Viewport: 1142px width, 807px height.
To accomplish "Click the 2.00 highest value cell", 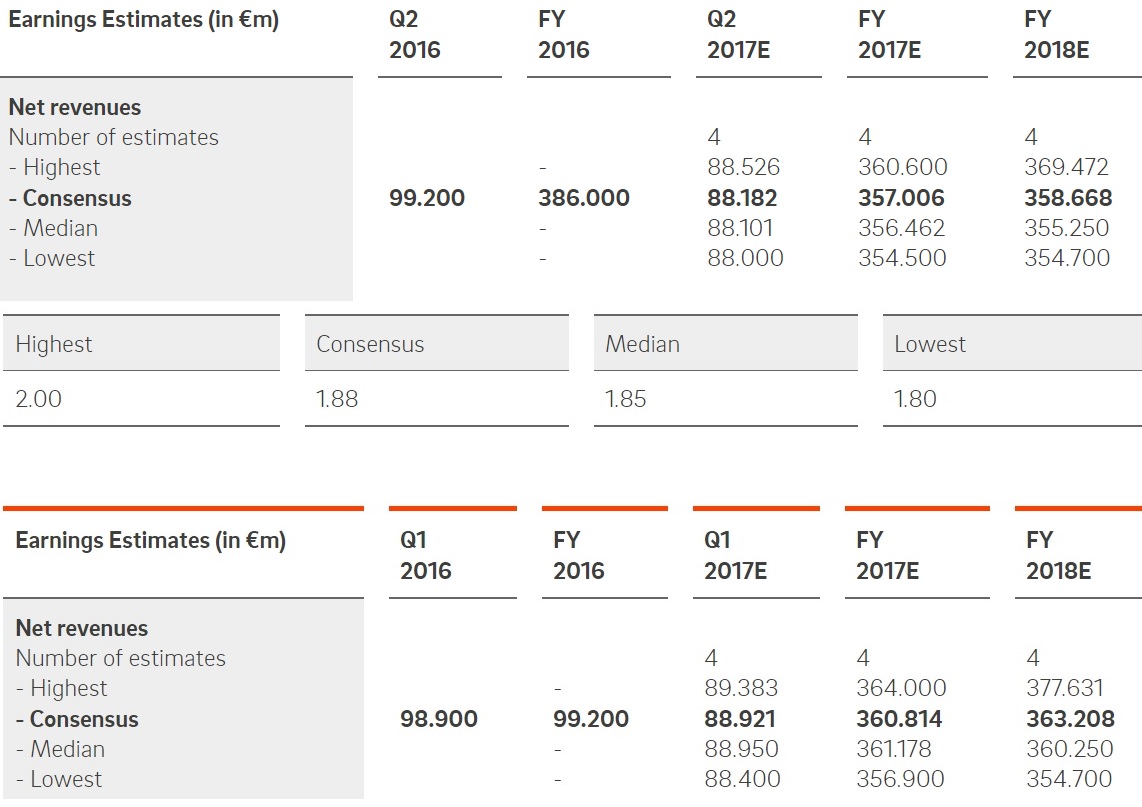I will pos(39,399).
